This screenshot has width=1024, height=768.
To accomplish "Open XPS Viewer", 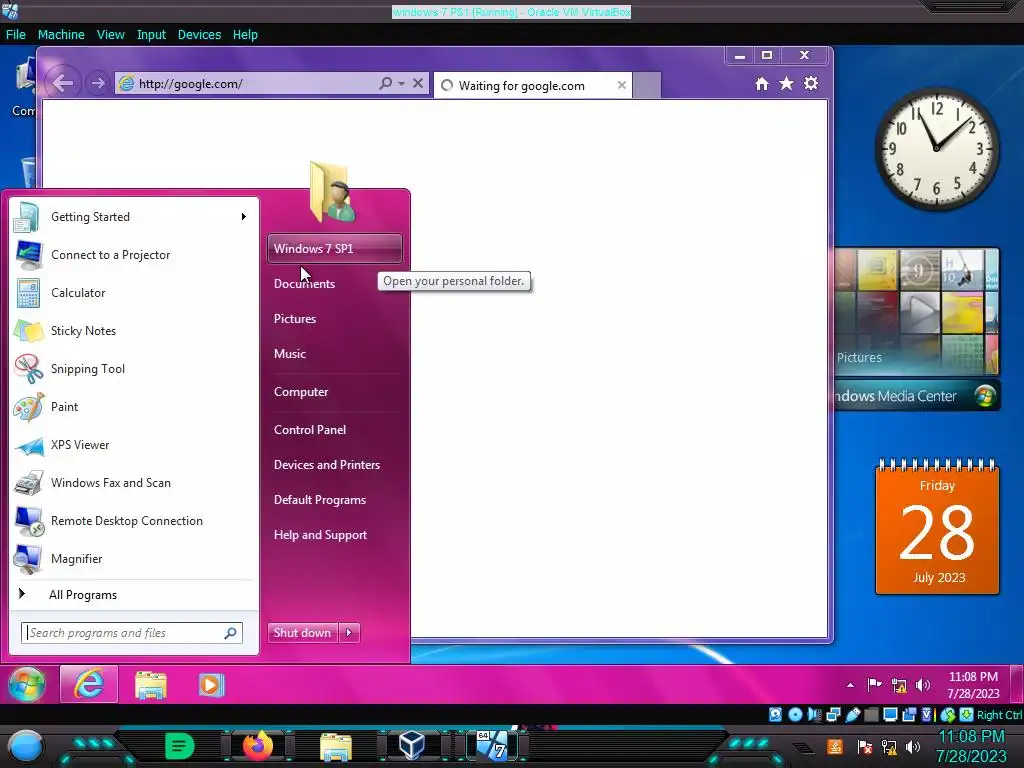I will pos(134,445).
